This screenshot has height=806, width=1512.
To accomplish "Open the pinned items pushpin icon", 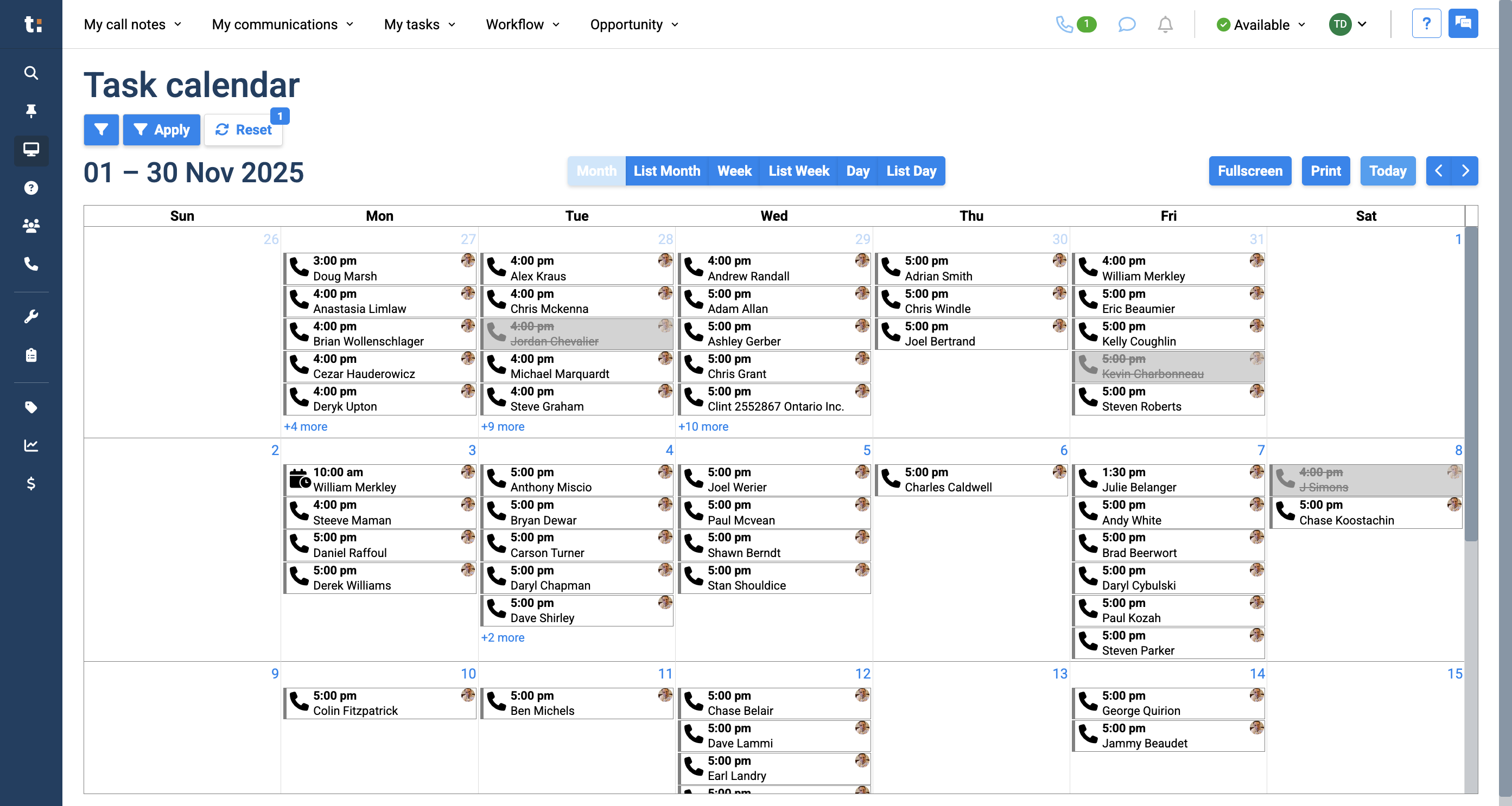I will point(31,111).
